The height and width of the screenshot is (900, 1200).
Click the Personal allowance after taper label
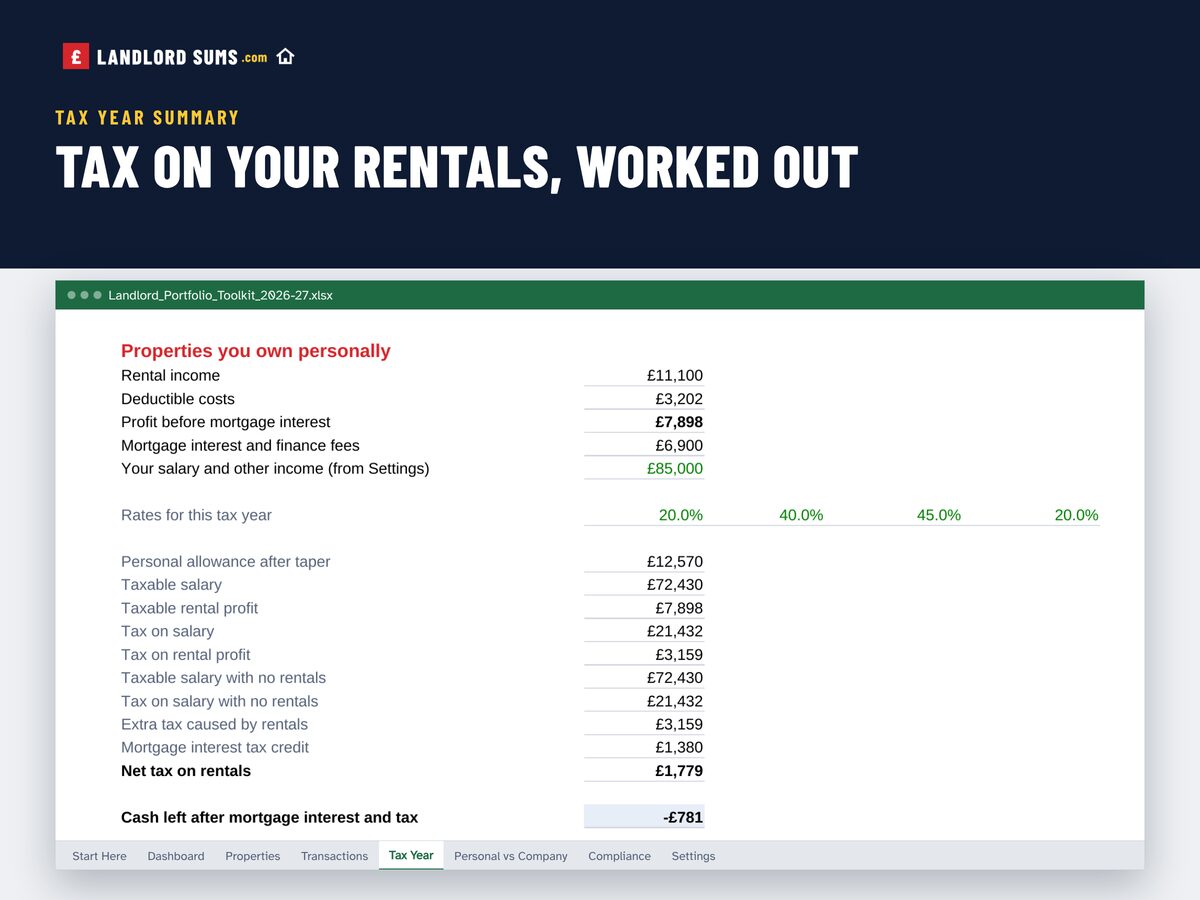pyautogui.click(x=225, y=562)
